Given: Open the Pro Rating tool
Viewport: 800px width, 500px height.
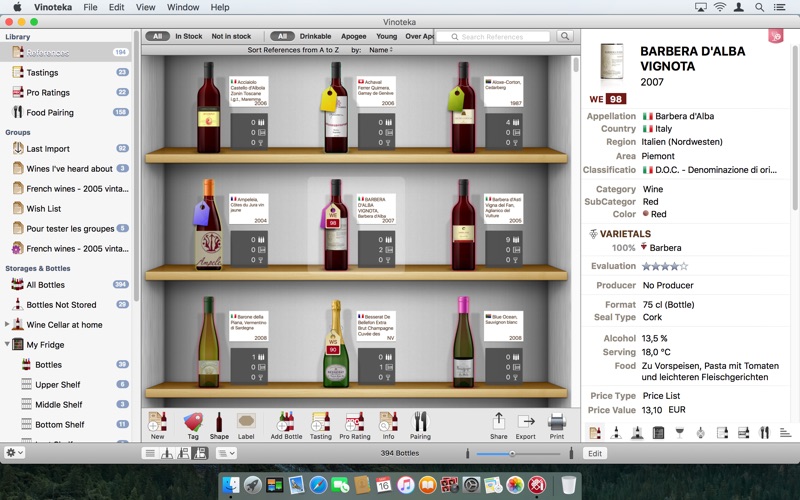Looking at the screenshot, I should [355, 423].
